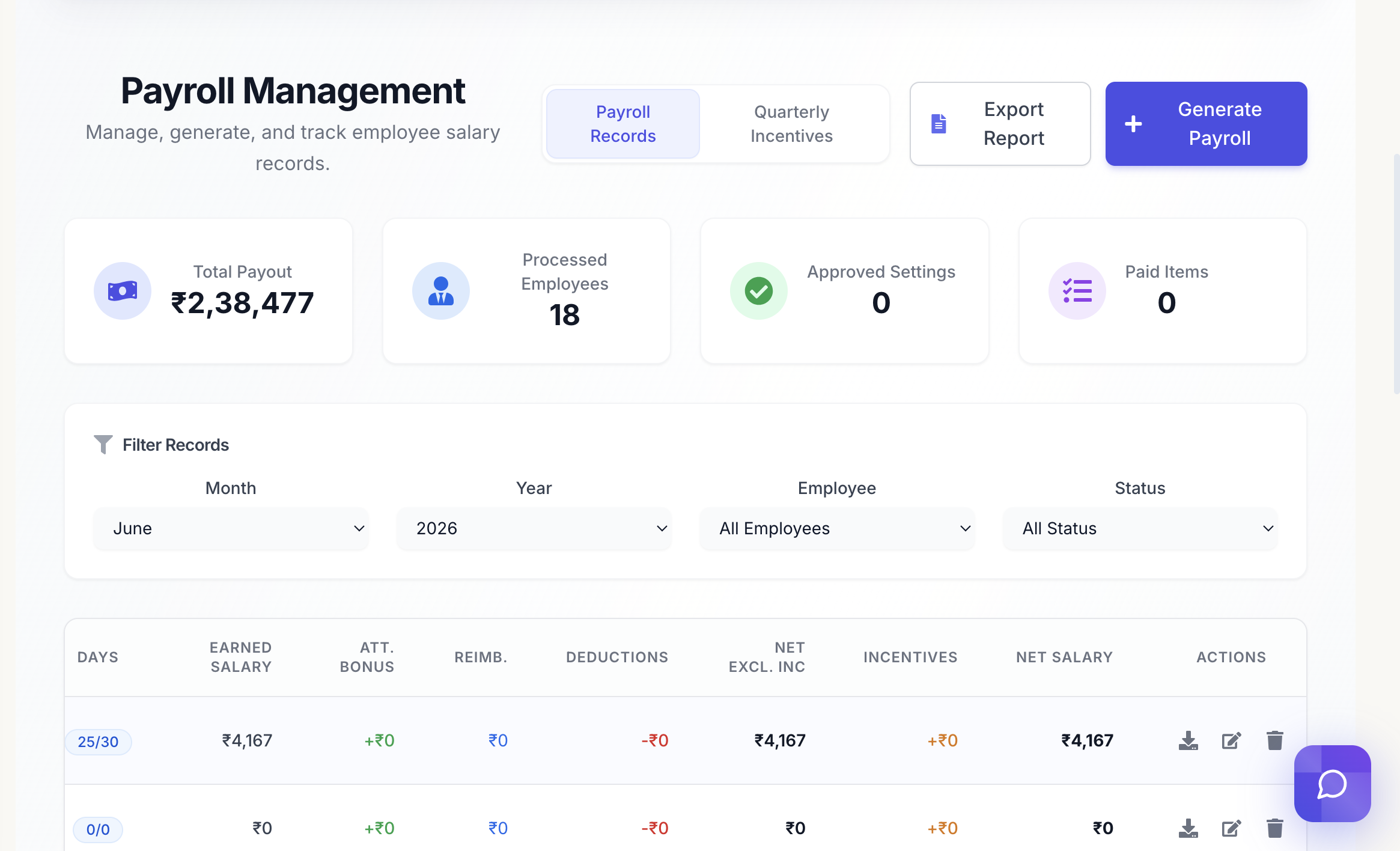Click the Earned Salary column header
The image size is (1400, 851).
[240, 657]
